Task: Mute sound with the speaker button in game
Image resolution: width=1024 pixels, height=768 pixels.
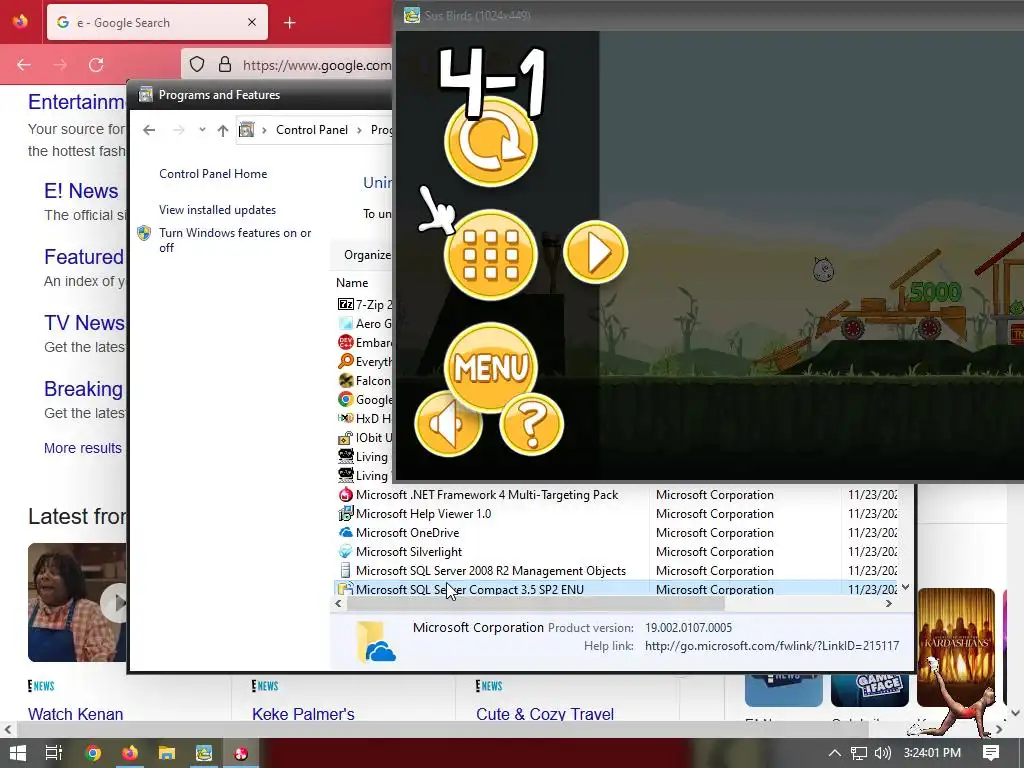Action: pos(448,424)
